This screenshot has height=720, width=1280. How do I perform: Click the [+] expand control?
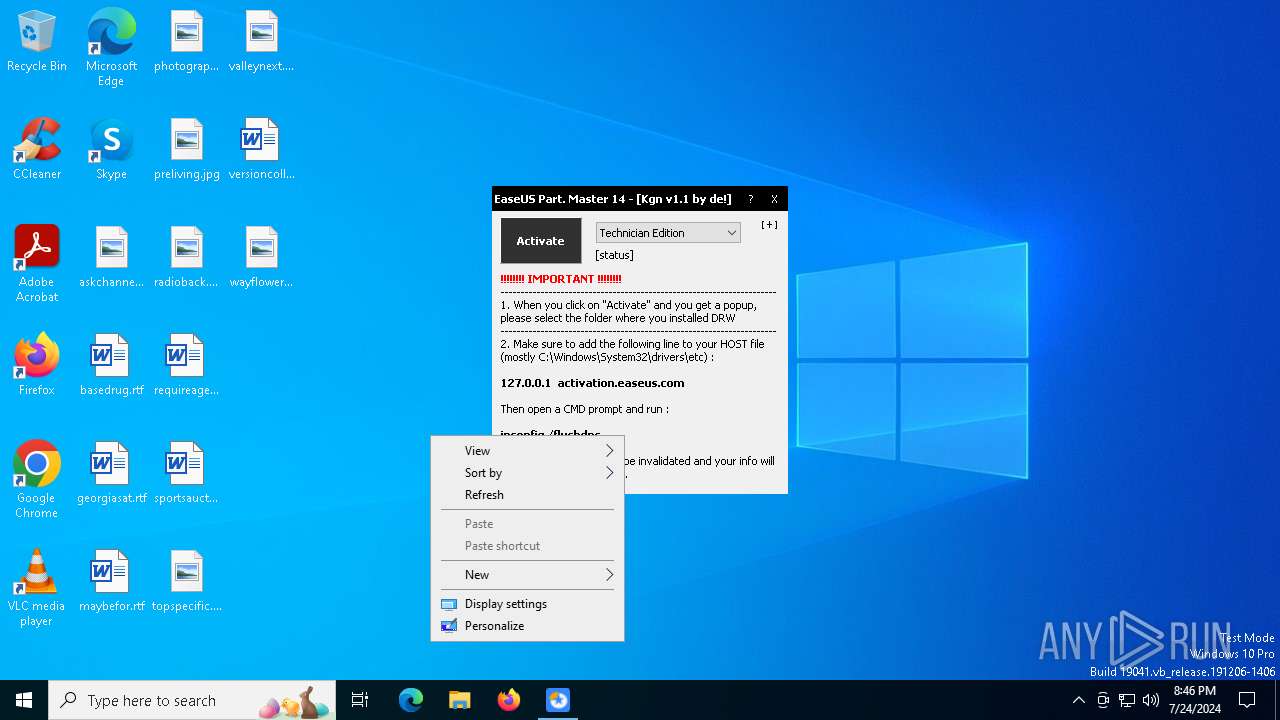(x=769, y=225)
